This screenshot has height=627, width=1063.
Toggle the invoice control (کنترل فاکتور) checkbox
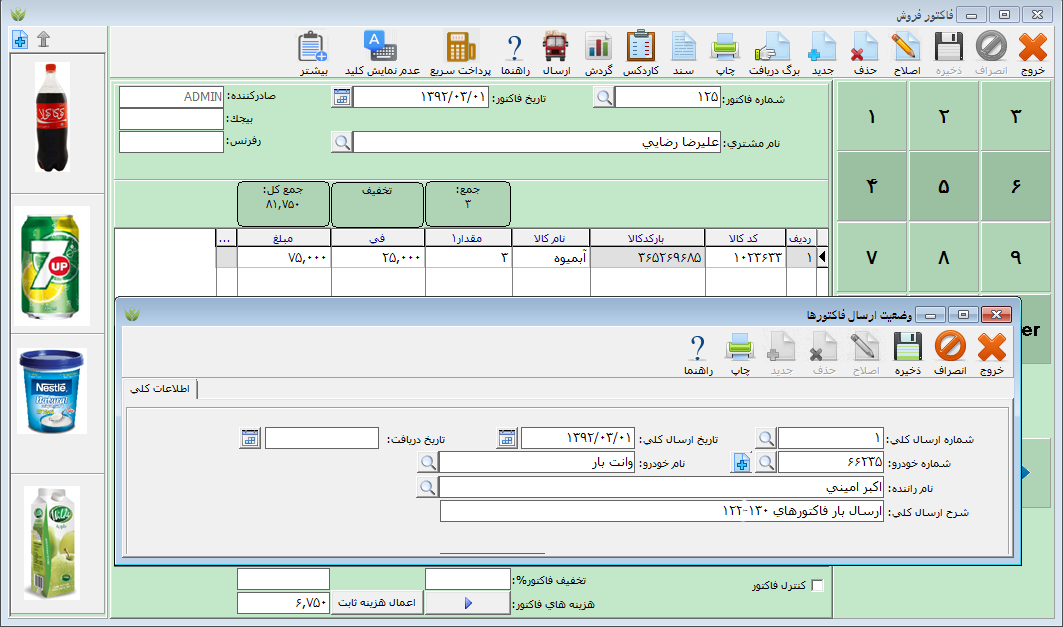817,586
